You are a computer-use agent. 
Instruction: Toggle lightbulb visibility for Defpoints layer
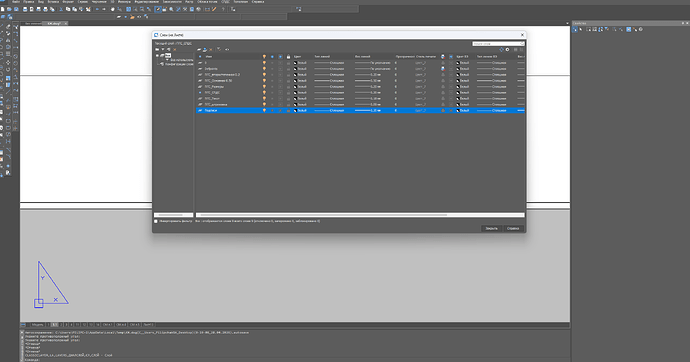(x=264, y=69)
